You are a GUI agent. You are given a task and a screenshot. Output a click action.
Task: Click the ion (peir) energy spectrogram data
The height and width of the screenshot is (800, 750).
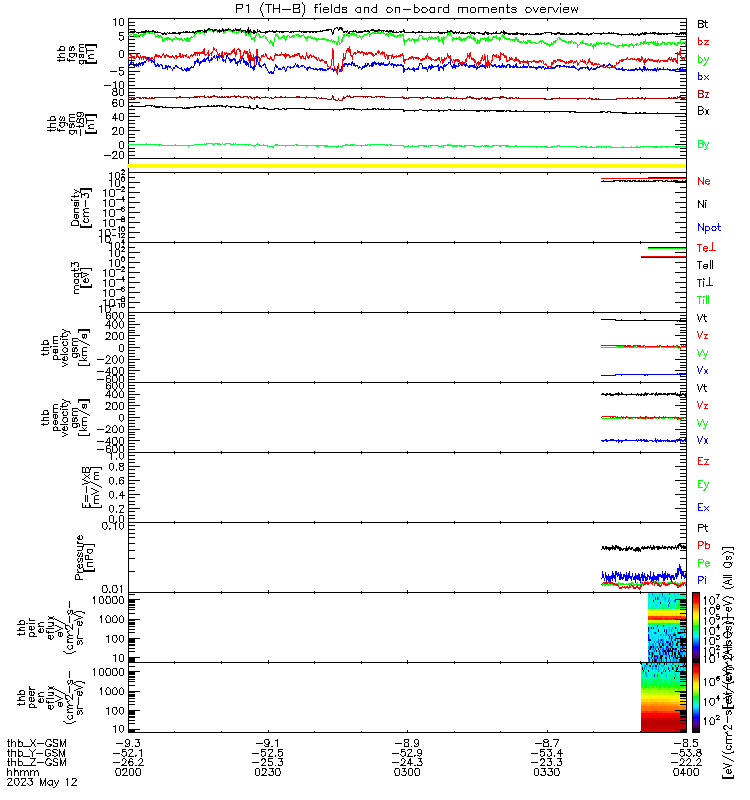[x=667, y=628]
